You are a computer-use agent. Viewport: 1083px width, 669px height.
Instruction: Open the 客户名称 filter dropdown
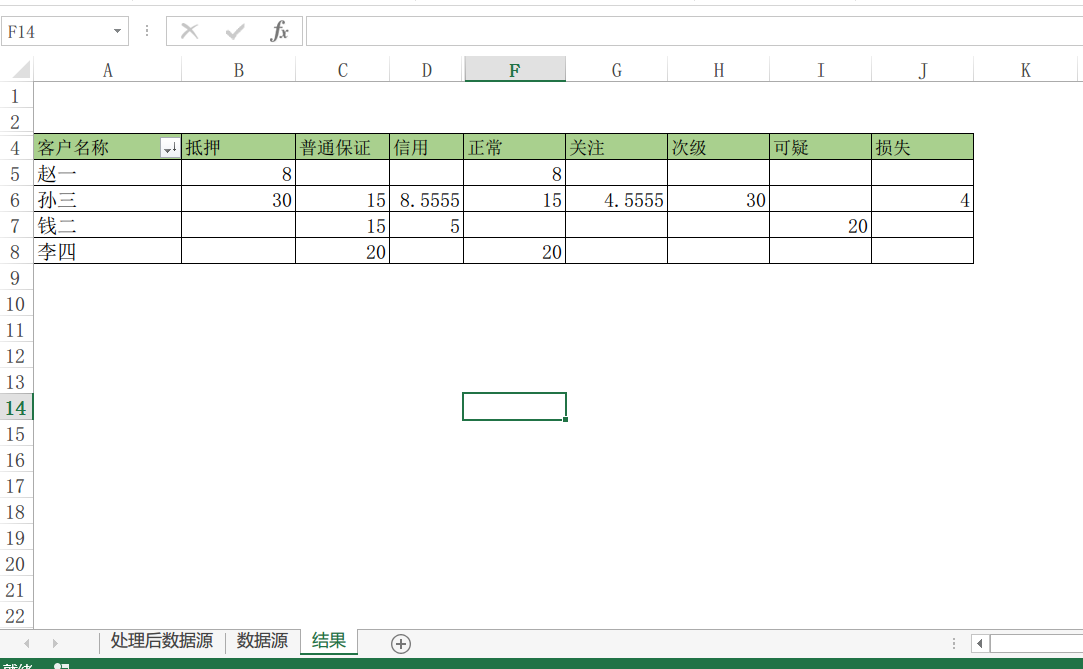tap(170, 148)
